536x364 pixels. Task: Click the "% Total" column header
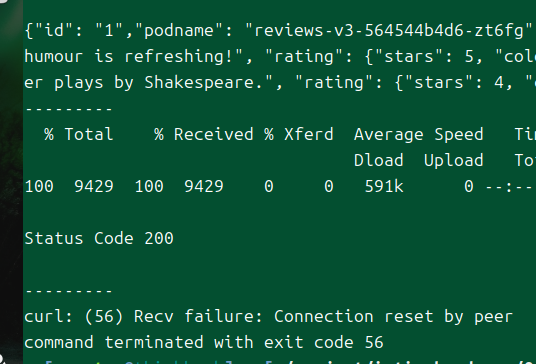[79, 134]
